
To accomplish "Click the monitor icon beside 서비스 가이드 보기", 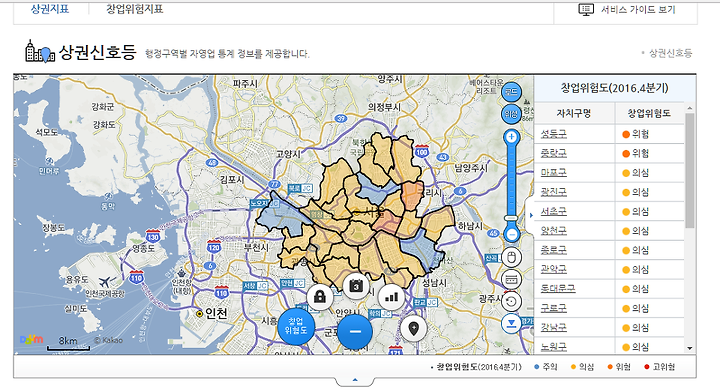I will pyautogui.click(x=586, y=10).
